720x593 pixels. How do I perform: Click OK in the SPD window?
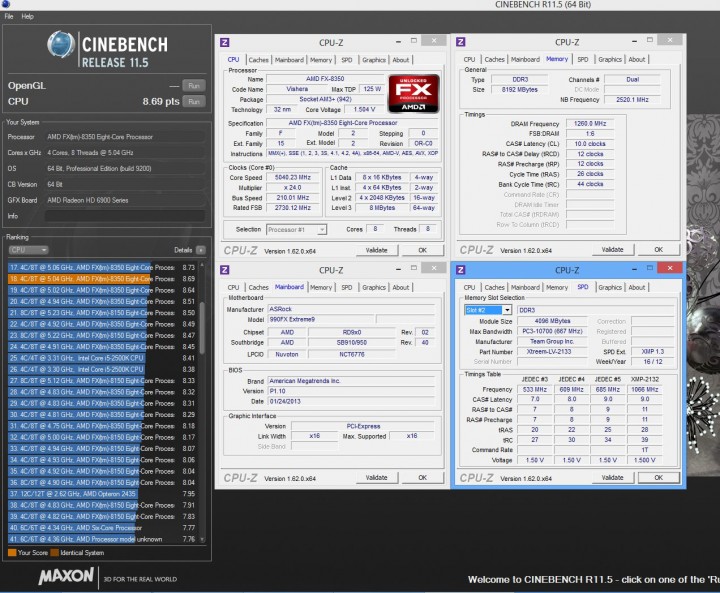(x=658, y=478)
